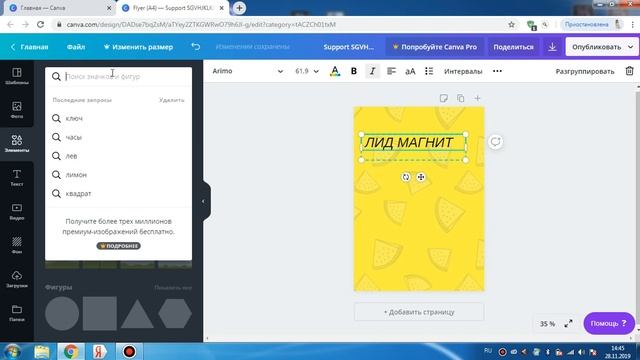Switch to the Главная — Canva browser tab
The image size is (640, 360).
59,8
